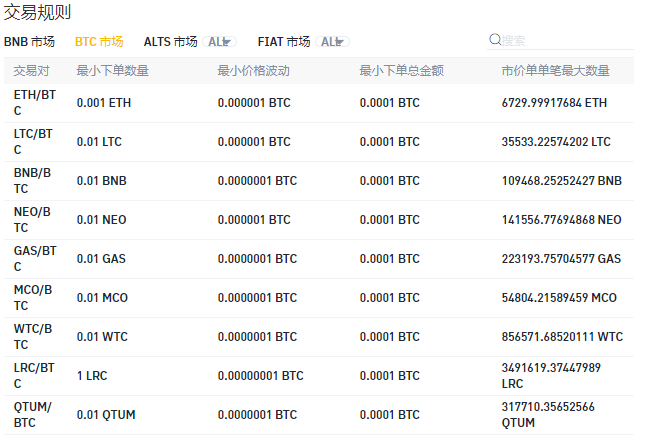Open the LTC/BTC trading pair

click(35, 142)
